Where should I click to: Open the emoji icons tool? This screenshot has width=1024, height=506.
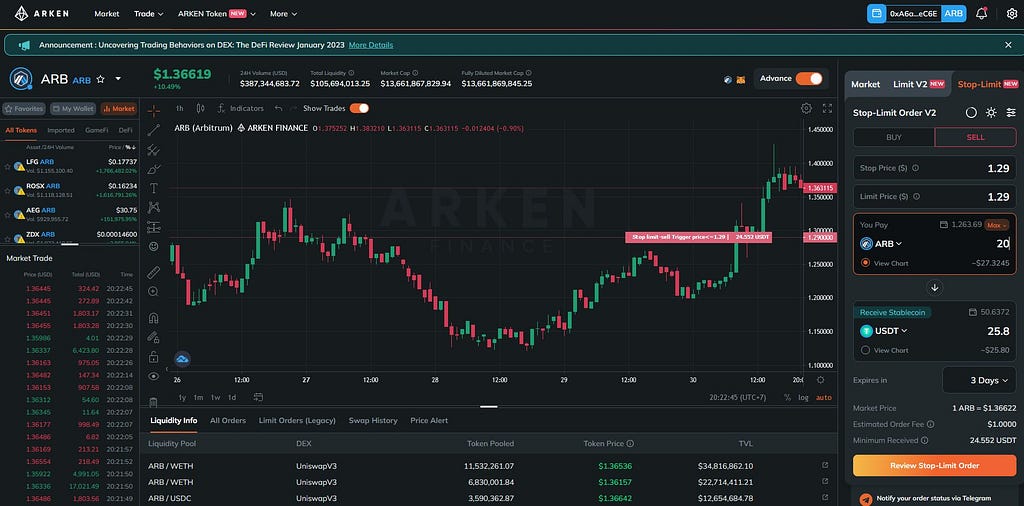tap(153, 246)
